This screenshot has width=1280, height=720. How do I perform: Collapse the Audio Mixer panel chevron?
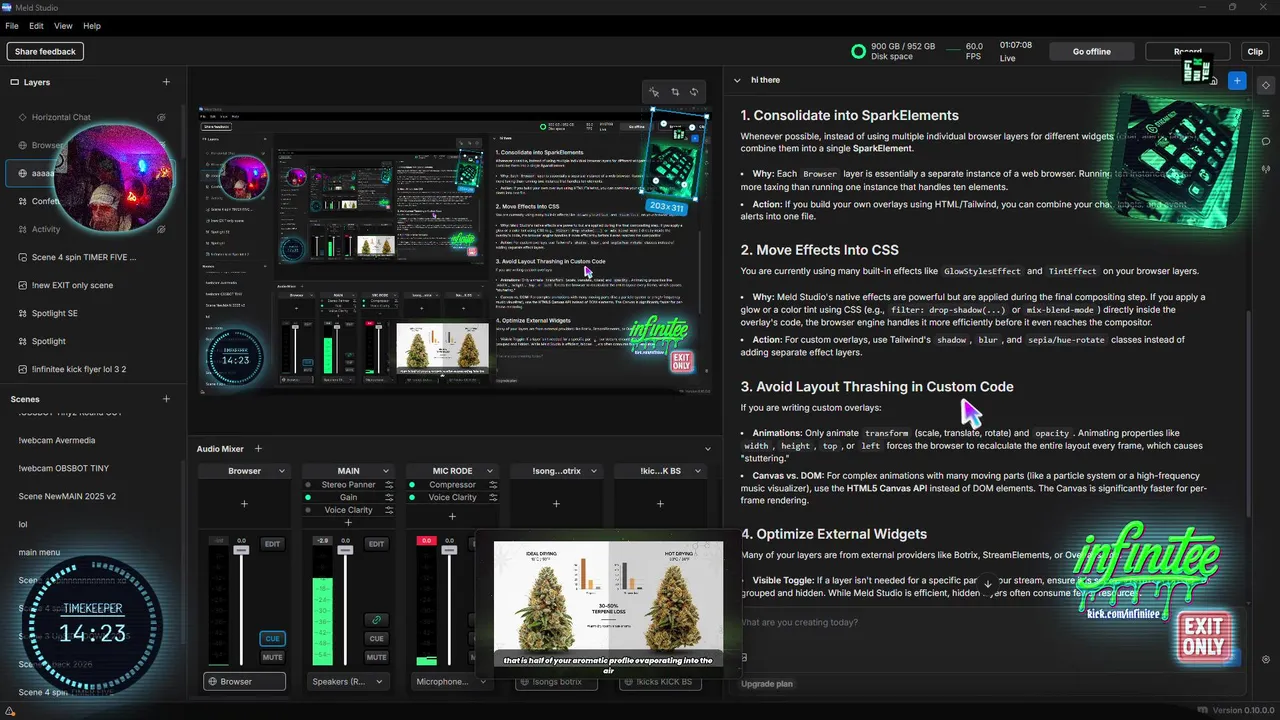(x=708, y=449)
